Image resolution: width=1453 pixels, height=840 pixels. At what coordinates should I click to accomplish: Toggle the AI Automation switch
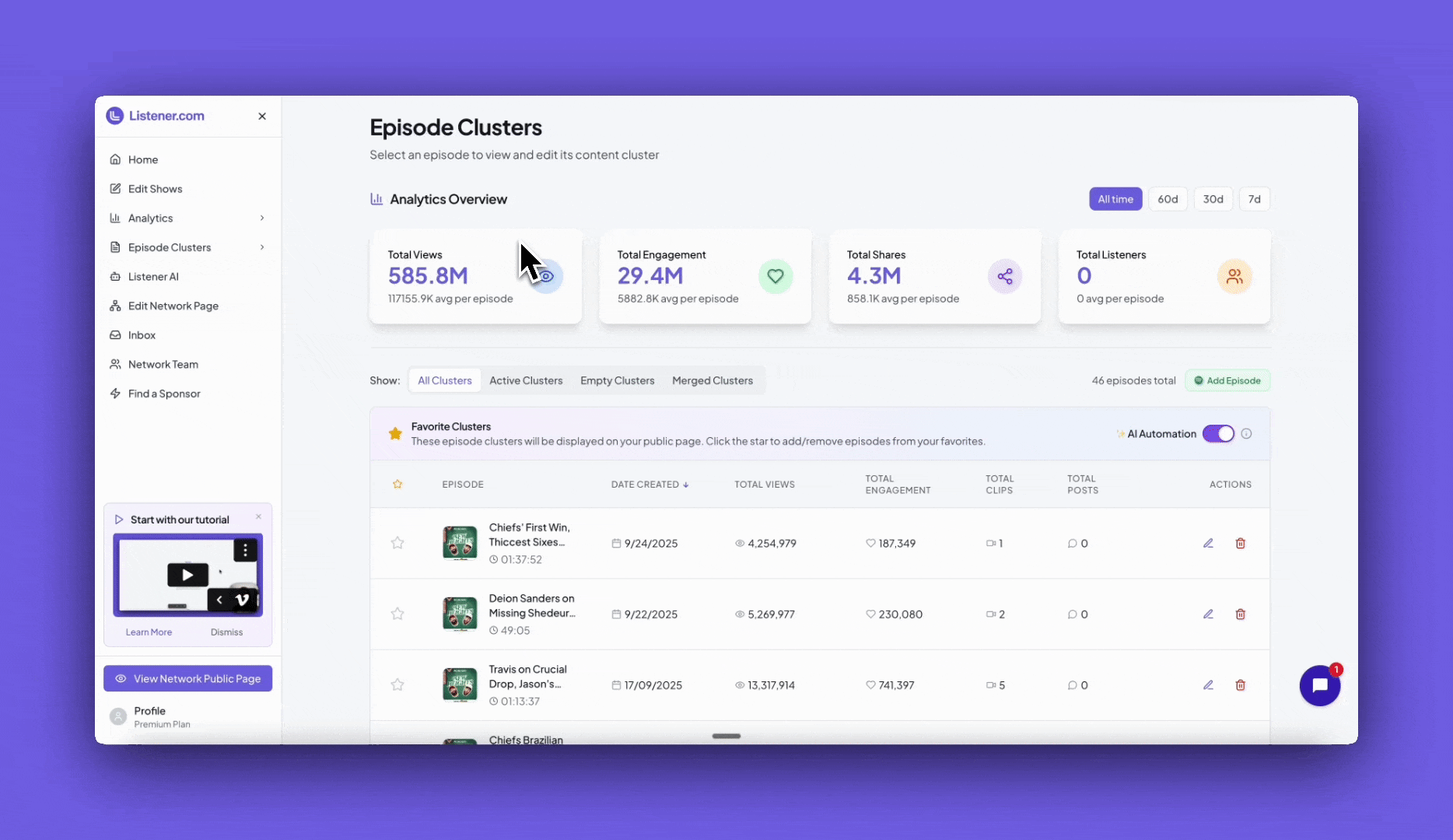(x=1218, y=434)
